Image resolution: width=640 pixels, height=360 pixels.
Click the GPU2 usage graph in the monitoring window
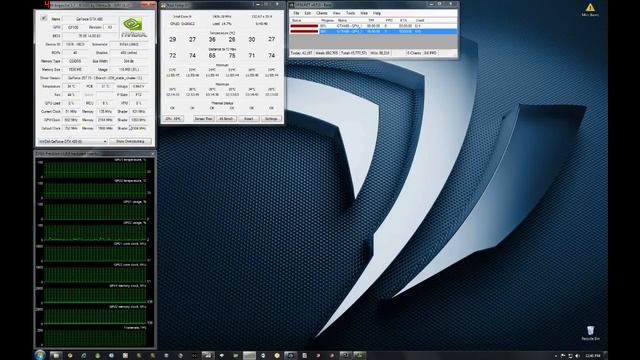[x=95, y=233]
